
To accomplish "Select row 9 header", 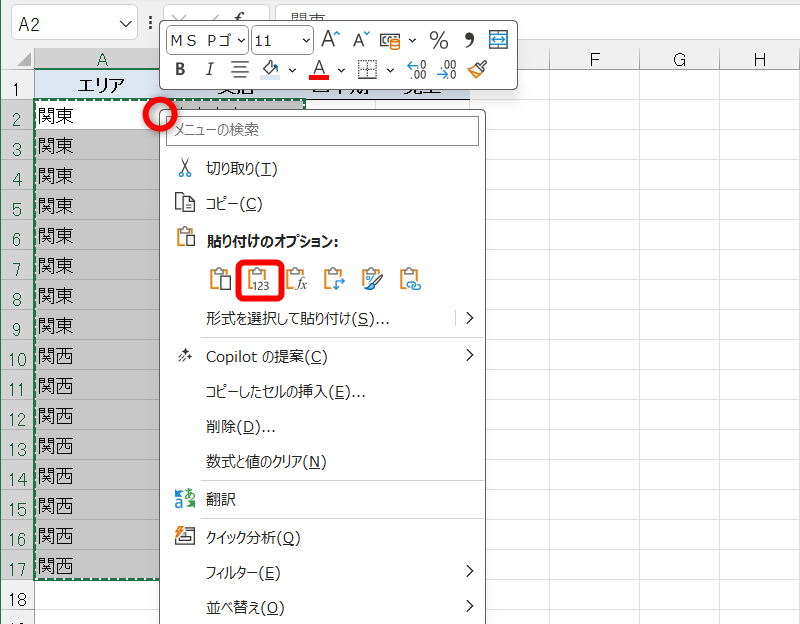I will [x=17, y=329].
